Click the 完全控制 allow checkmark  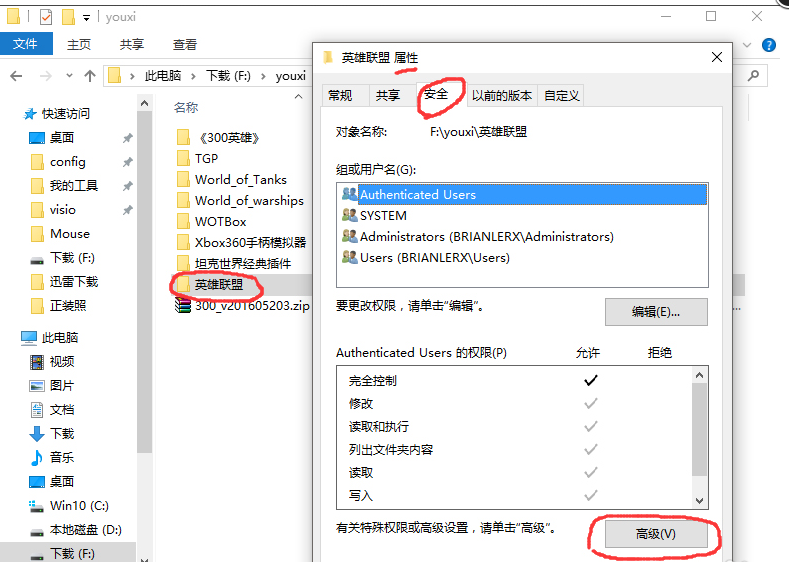[591, 381]
